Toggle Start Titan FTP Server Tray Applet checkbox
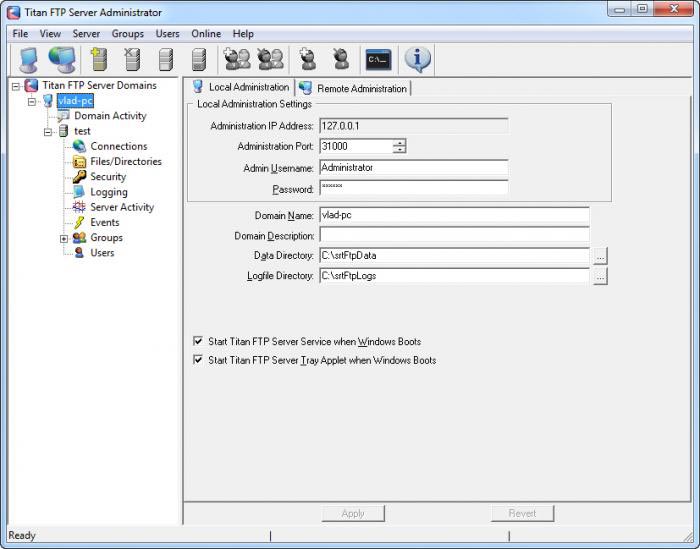Image resolution: width=700 pixels, height=549 pixels. (x=198, y=360)
